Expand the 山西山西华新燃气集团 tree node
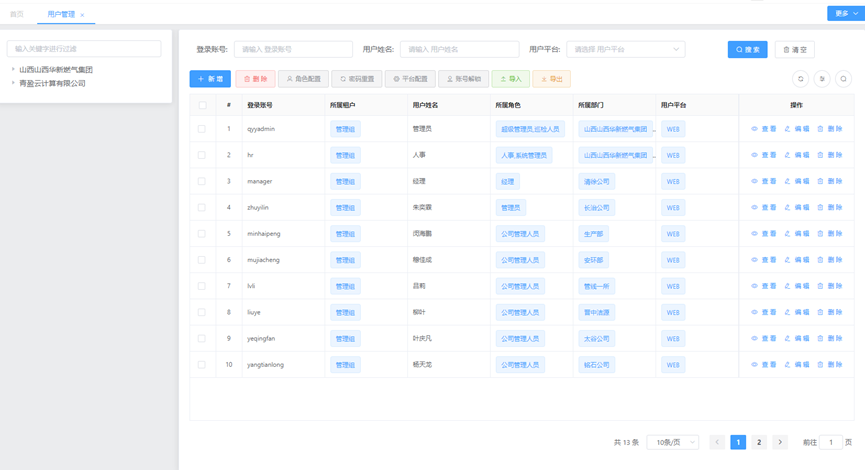The image size is (865, 470). tap(13, 70)
